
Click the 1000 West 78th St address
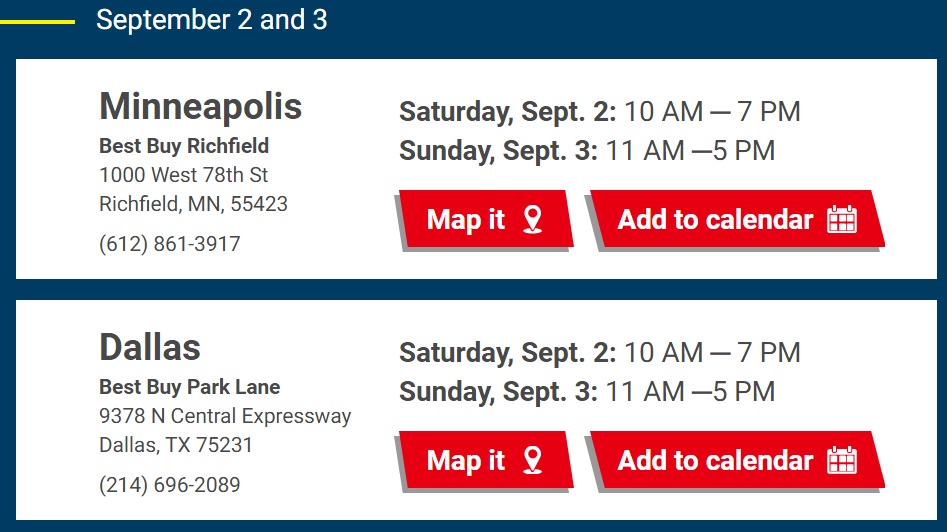coord(184,175)
